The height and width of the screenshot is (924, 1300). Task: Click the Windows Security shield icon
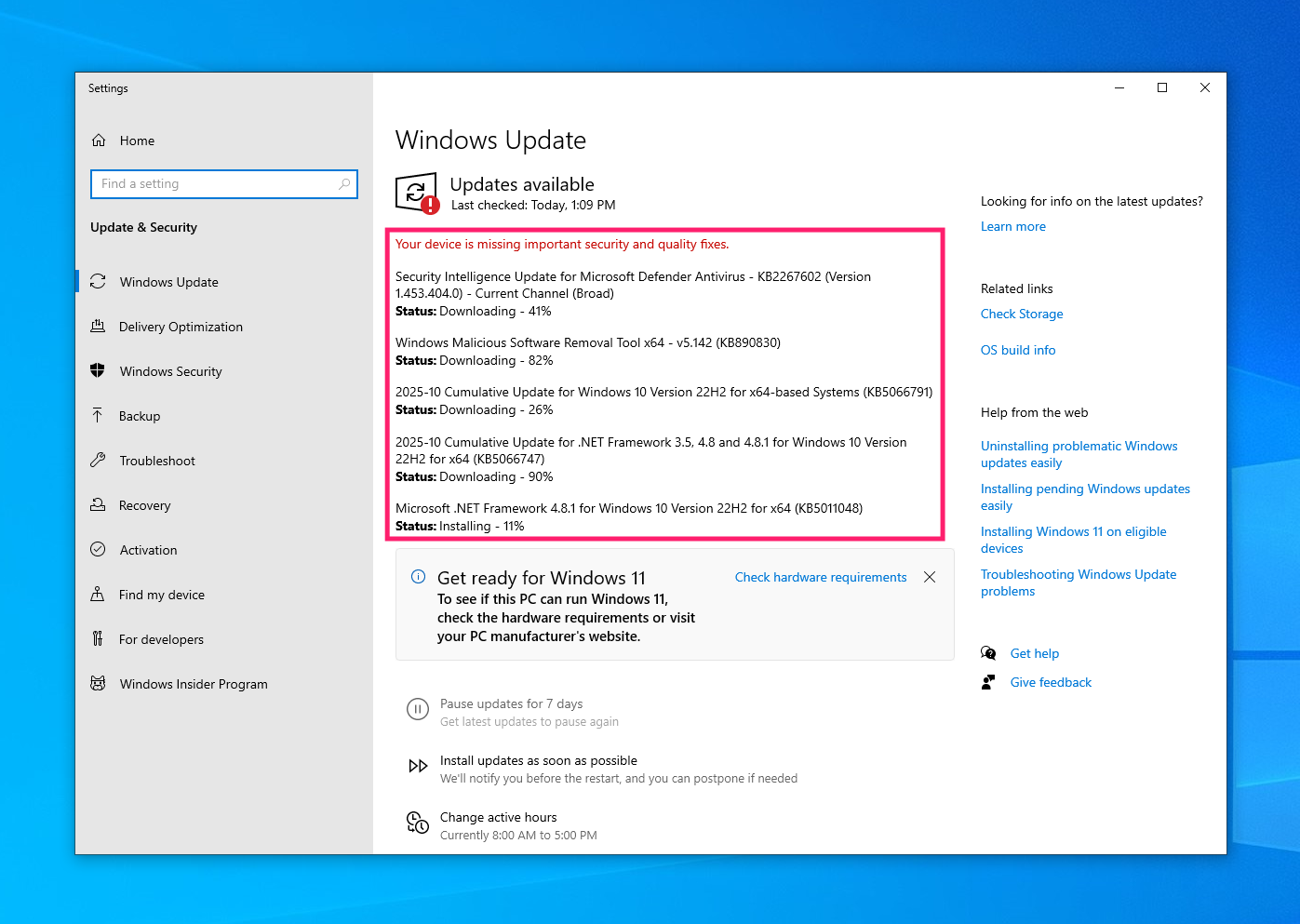[x=98, y=370]
